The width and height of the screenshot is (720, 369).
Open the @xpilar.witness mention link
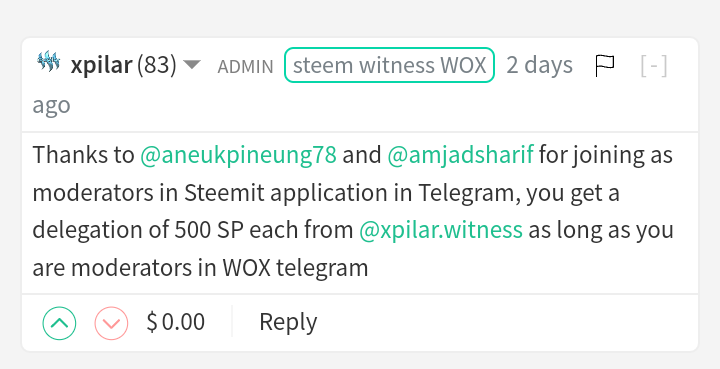[441, 230]
